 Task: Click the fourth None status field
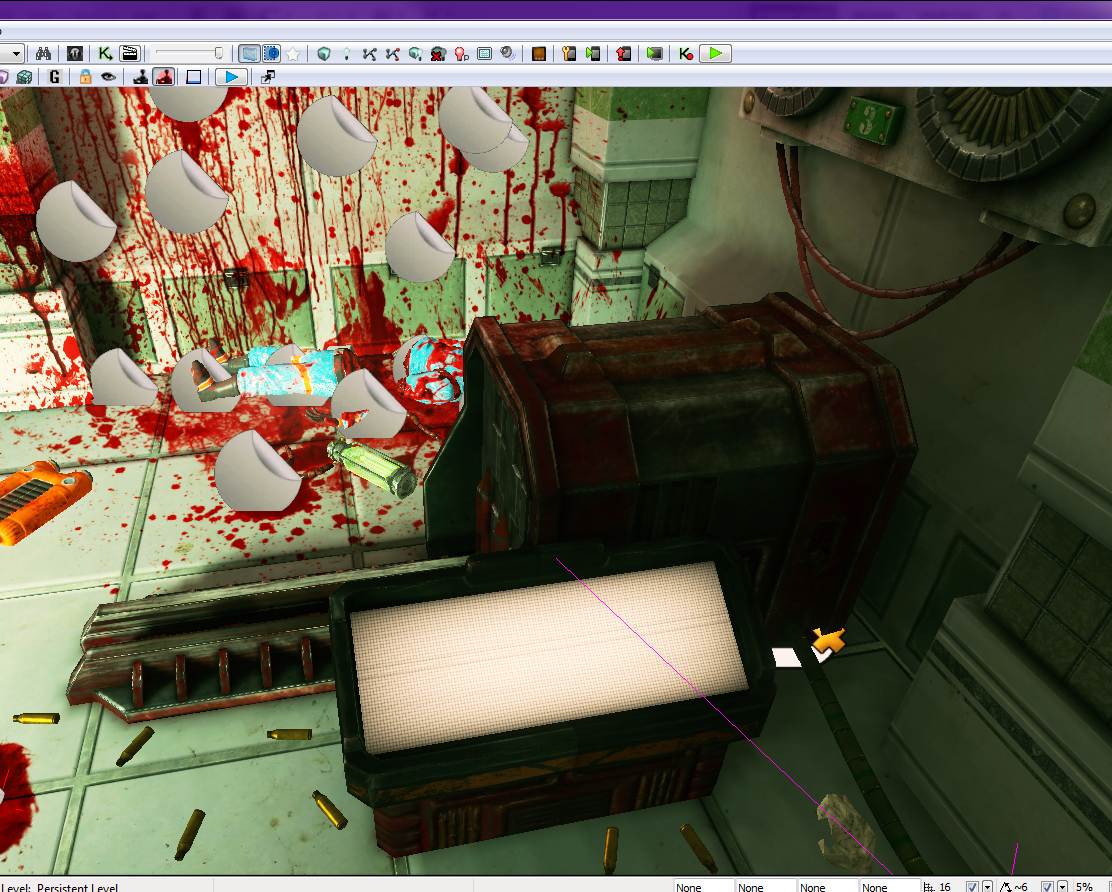tap(890, 886)
